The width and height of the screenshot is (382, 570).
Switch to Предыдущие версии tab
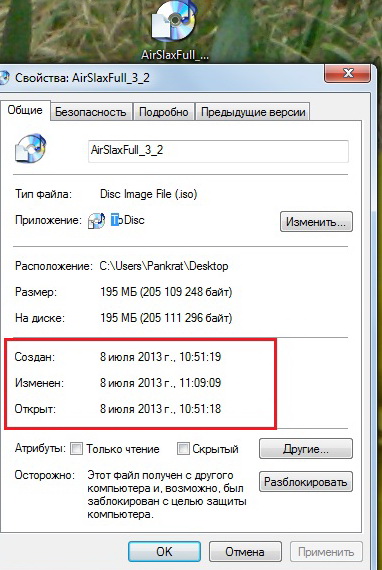pos(253,112)
